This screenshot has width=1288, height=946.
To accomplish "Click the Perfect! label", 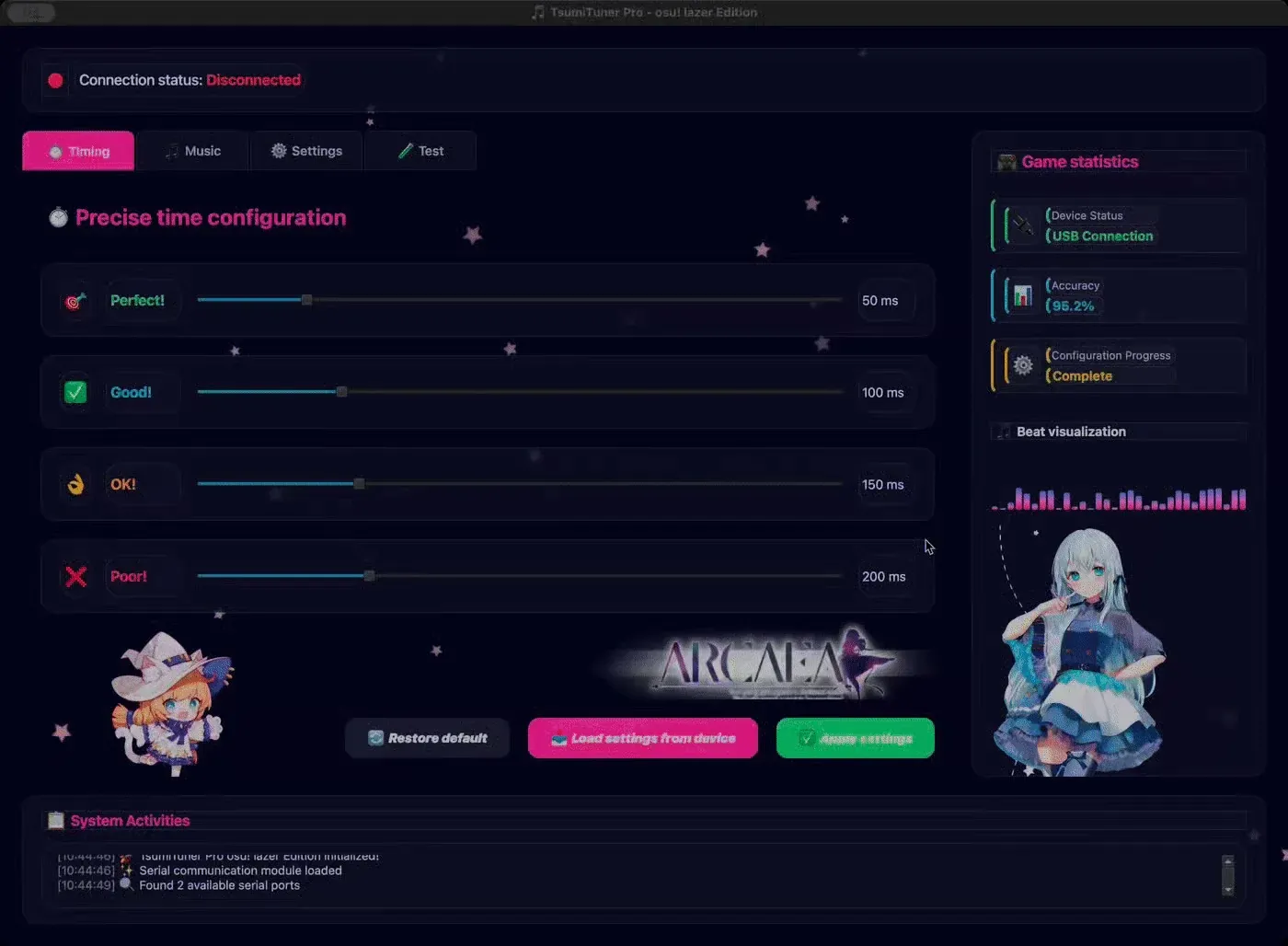I will 137,301.
